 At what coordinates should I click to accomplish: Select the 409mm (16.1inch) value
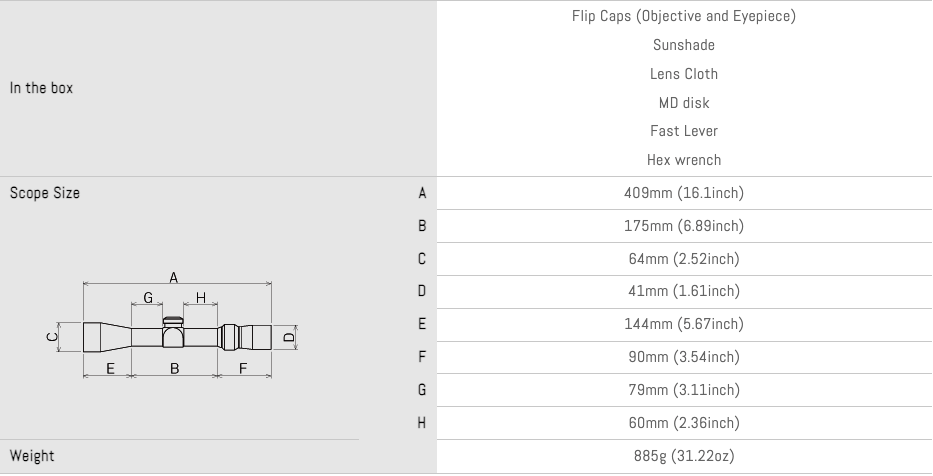tap(684, 193)
